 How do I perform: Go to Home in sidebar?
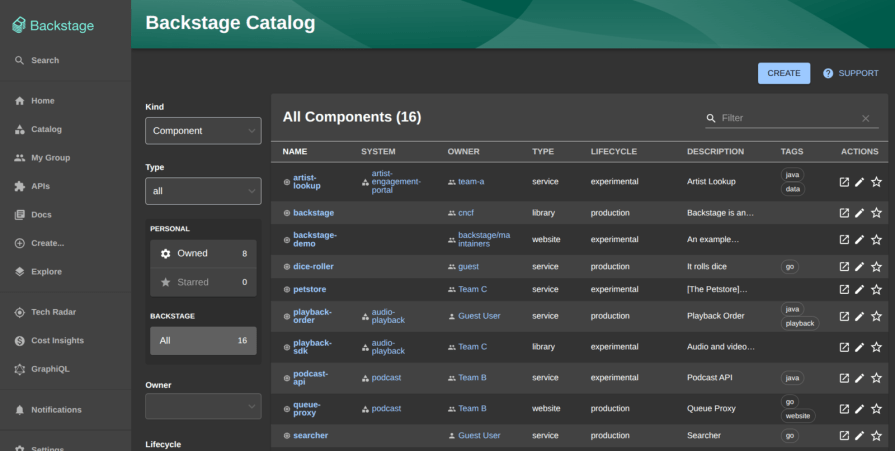point(35,100)
